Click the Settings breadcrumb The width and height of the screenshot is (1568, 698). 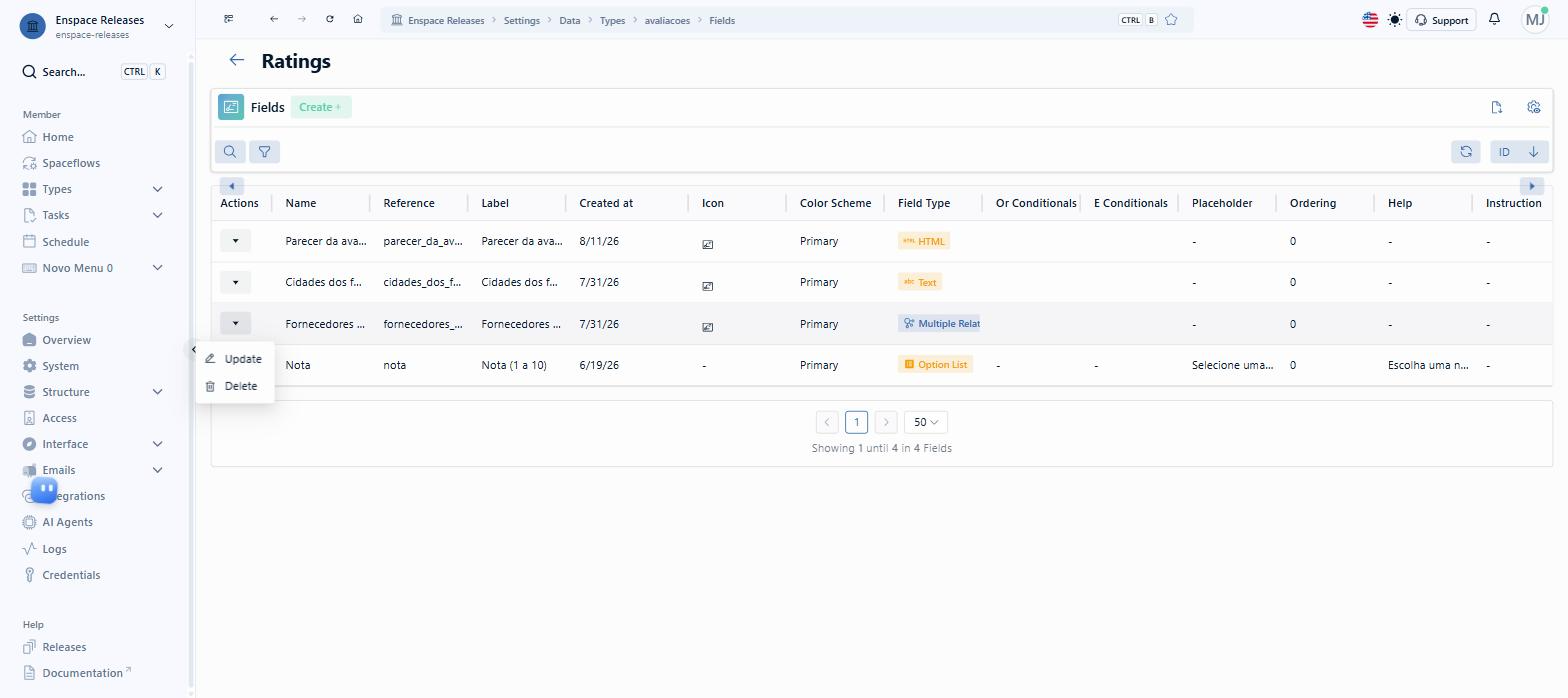coord(522,20)
